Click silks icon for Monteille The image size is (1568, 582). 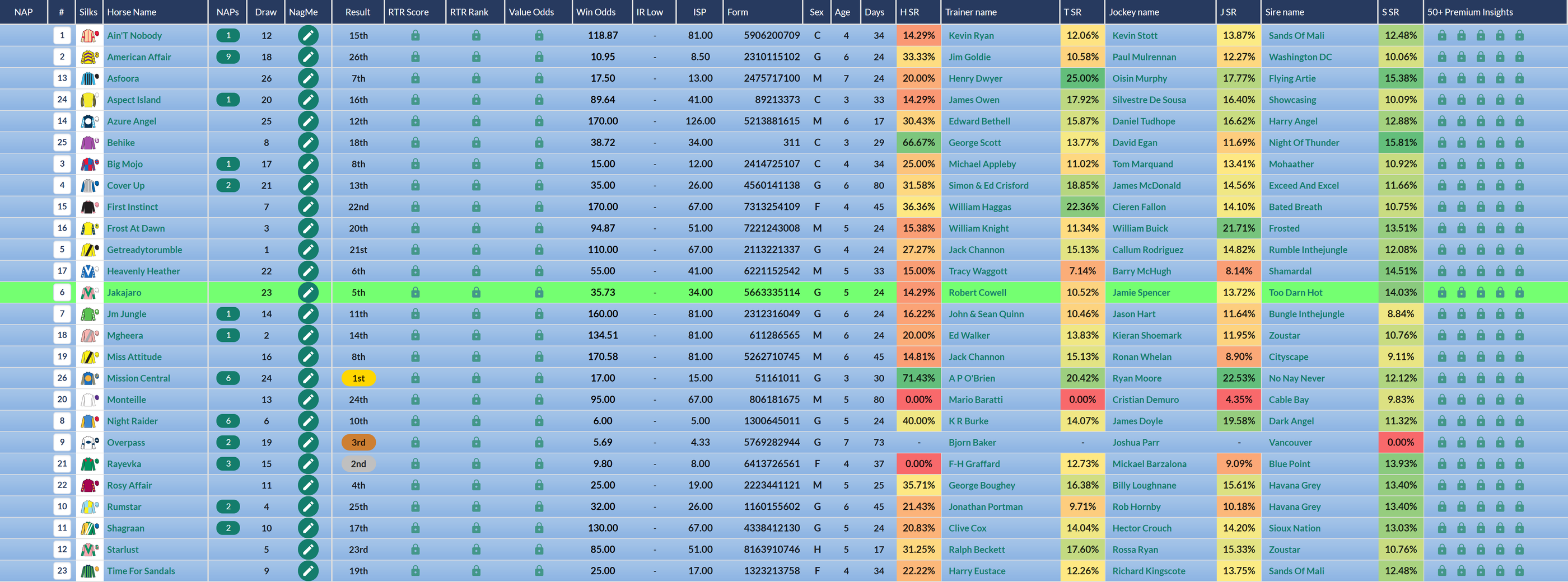pyautogui.click(x=89, y=400)
